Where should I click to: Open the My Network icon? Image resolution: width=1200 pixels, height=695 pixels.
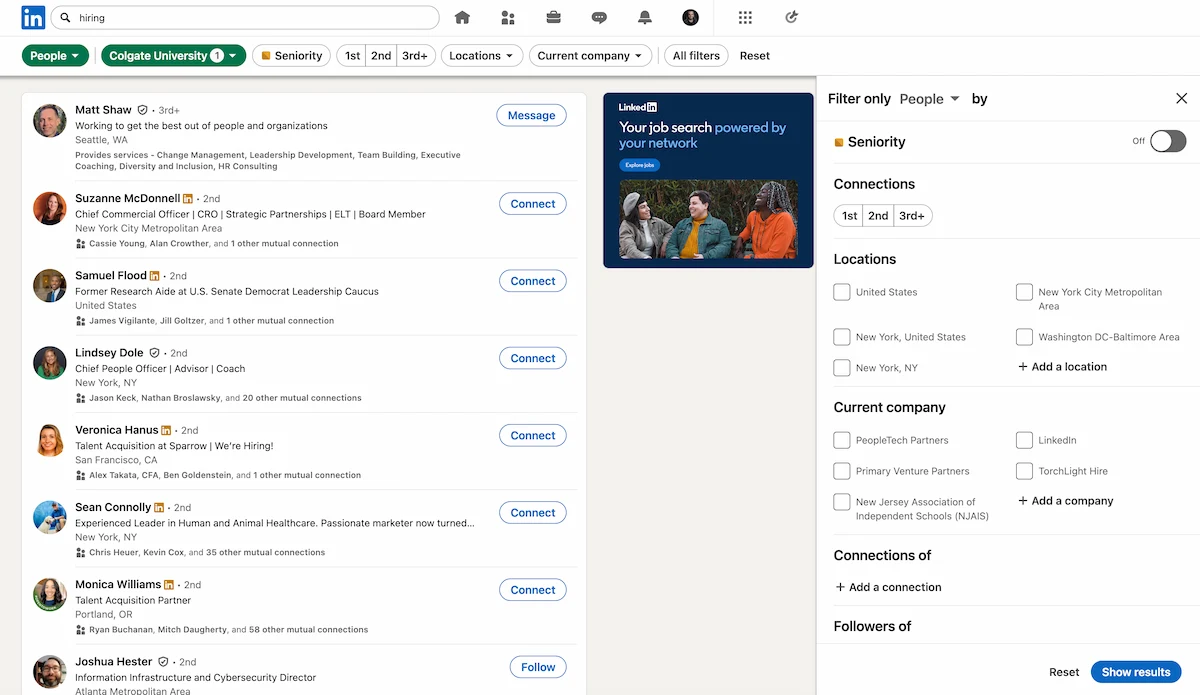[x=507, y=17]
